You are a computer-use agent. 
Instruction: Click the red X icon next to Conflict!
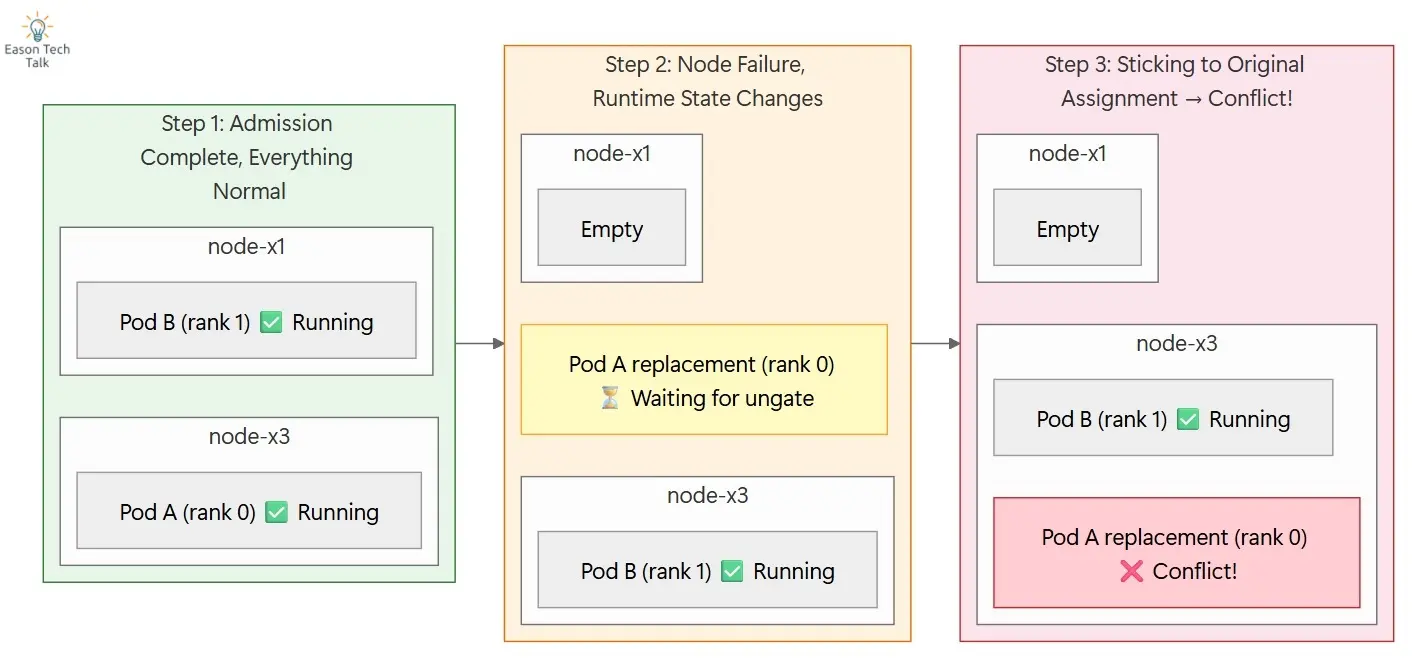click(1131, 571)
